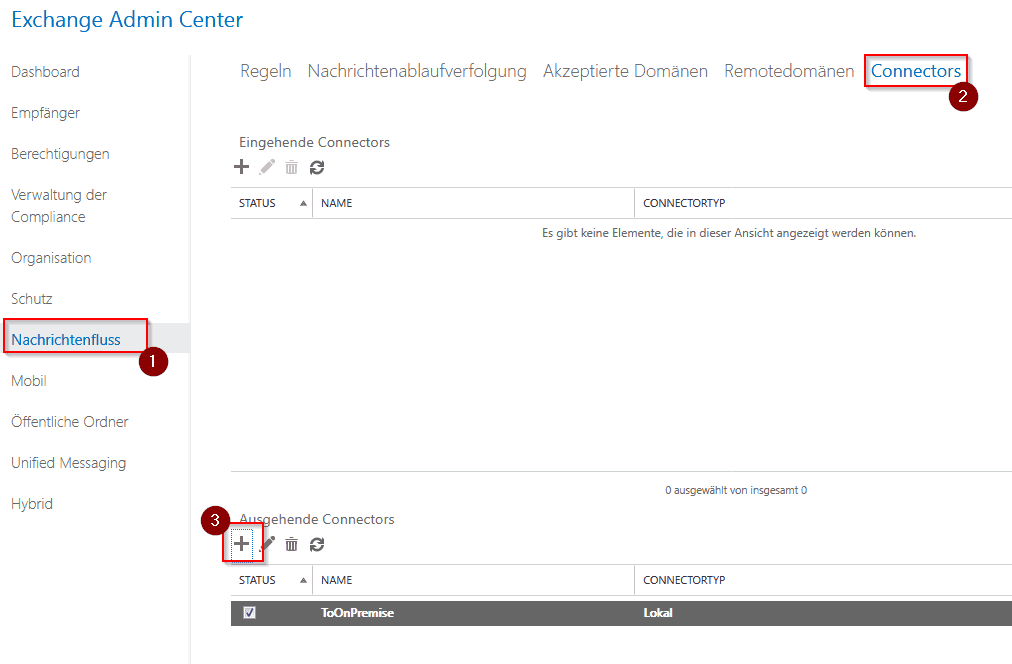Switch to Nachrichtenablaufverfolgung tab
Screen dimensions: 1012x664
point(417,71)
